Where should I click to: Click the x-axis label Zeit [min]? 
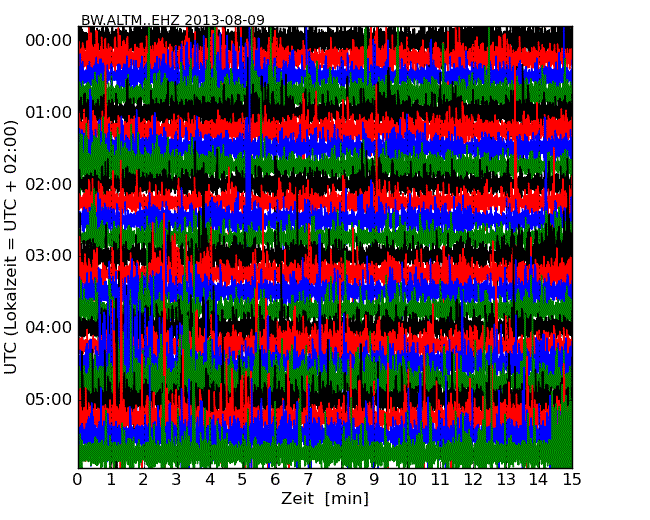click(x=325, y=498)
